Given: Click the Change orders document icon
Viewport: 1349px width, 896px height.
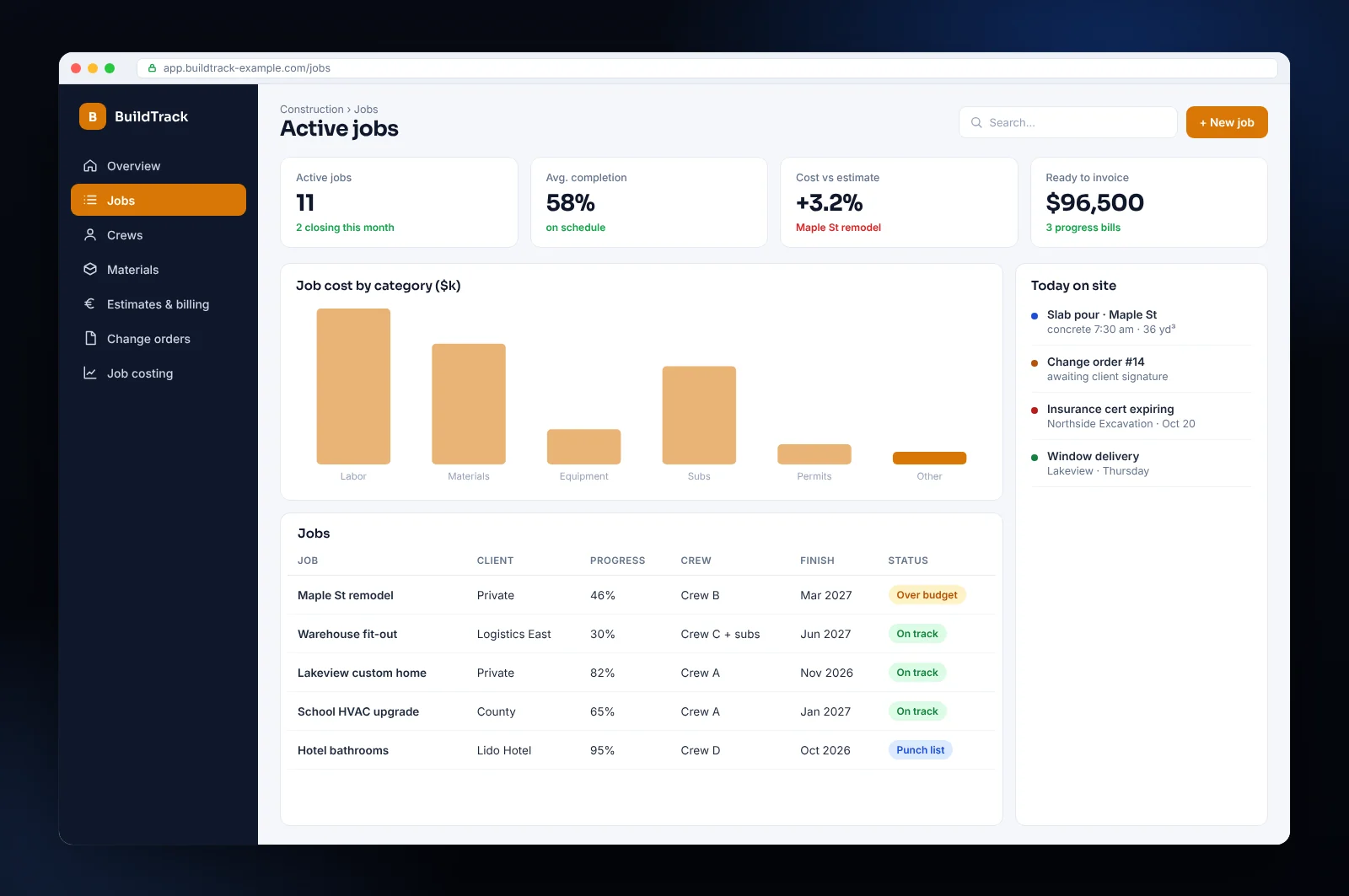Looking at the screenshot, I should tap(90, 339).
